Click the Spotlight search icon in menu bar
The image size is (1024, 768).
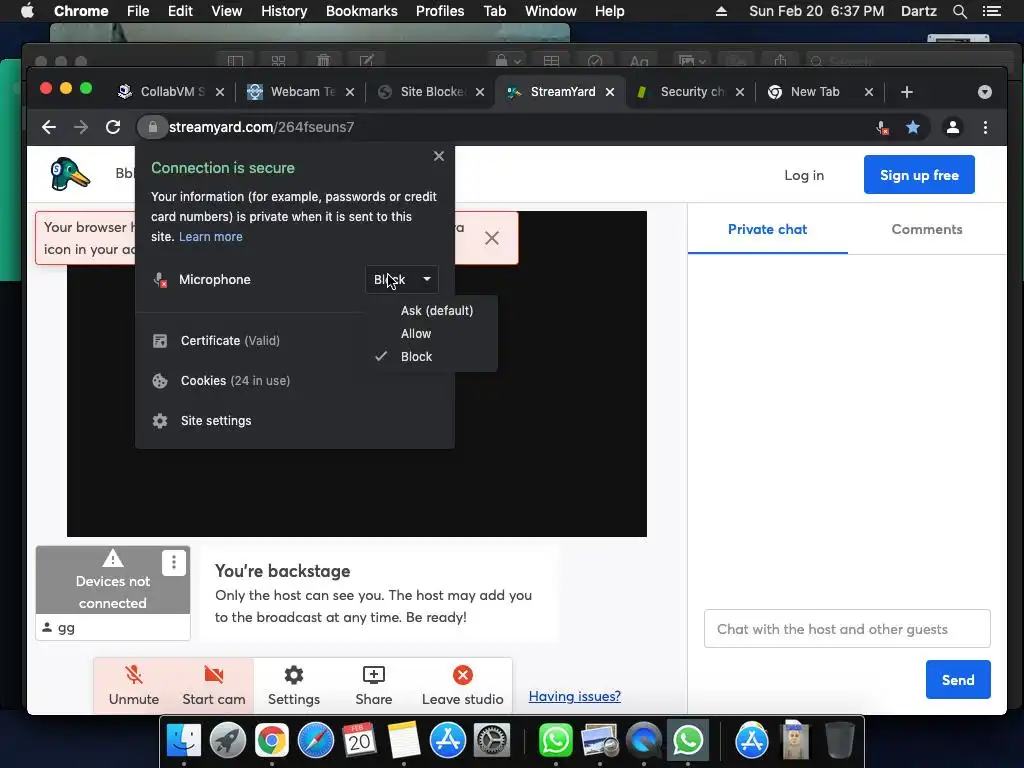tap(959, 11)
